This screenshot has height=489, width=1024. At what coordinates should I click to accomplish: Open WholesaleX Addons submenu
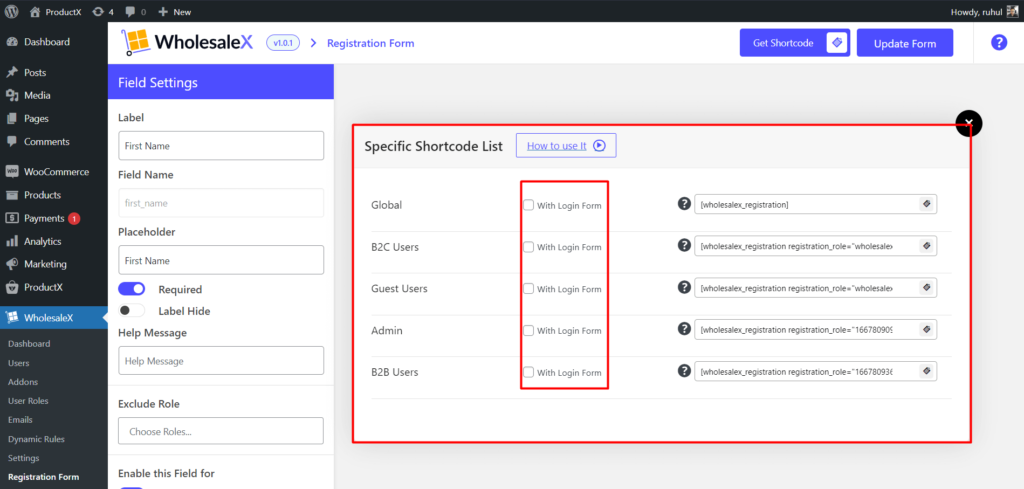pos(23,382)
